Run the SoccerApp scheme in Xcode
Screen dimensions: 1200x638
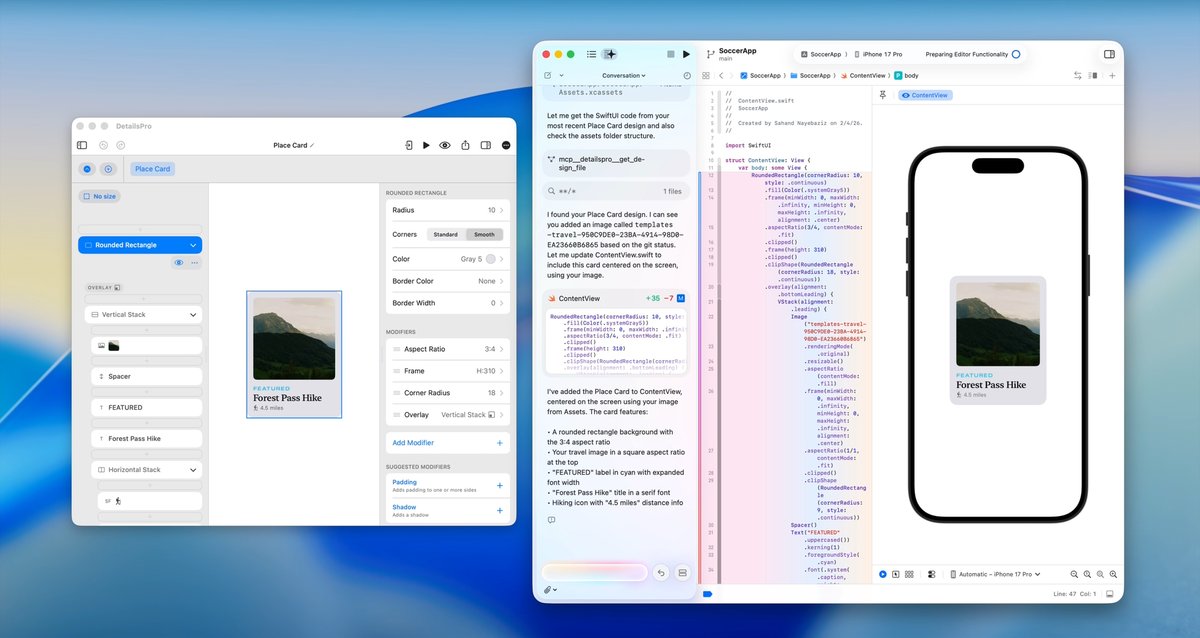click(x=685, y=54)
